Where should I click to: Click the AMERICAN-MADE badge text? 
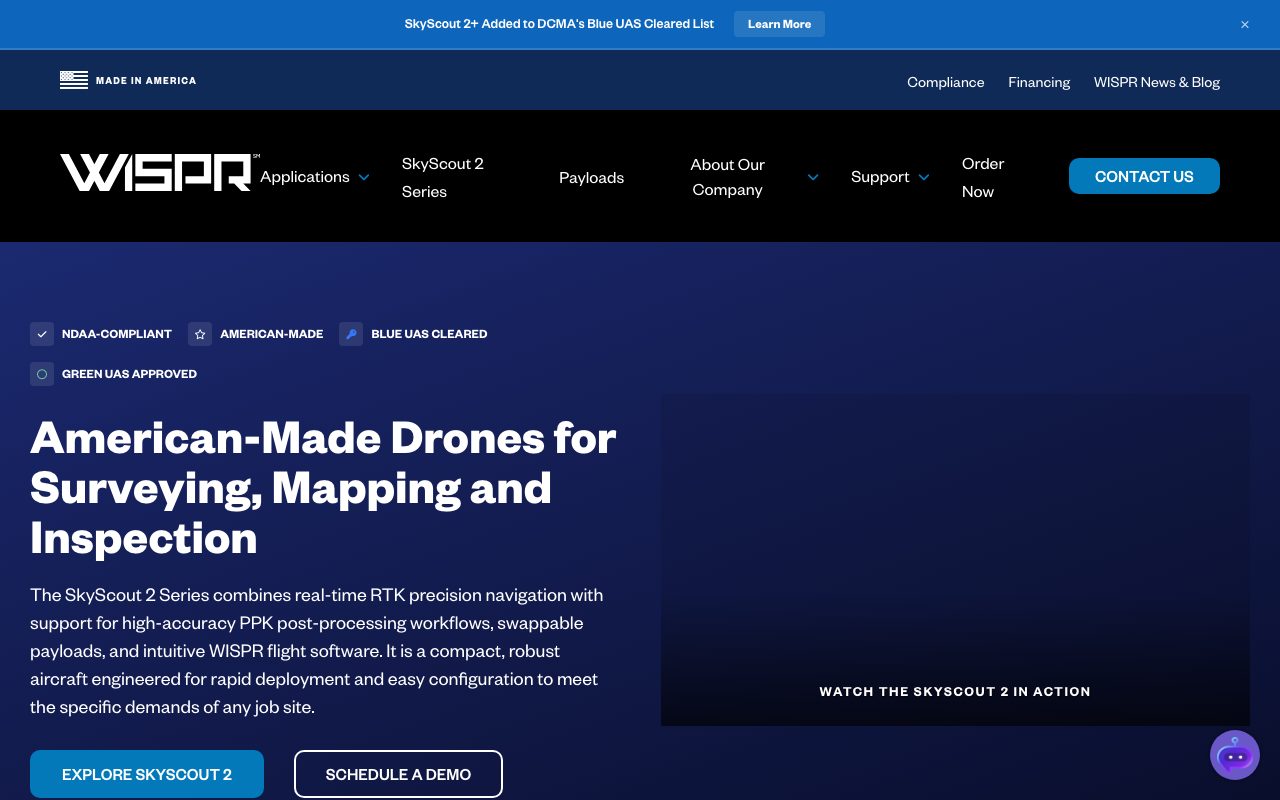tap(272, 334)
